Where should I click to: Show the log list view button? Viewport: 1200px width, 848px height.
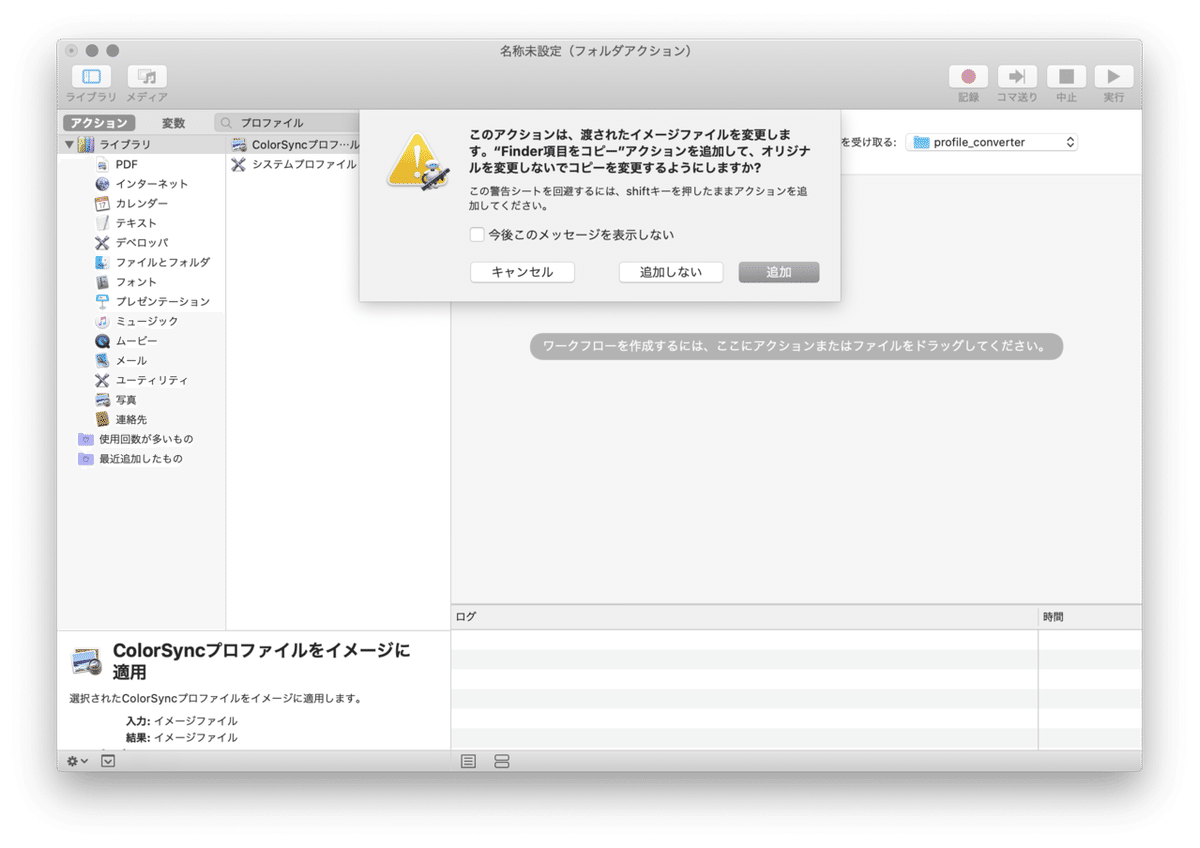point(468,761)
